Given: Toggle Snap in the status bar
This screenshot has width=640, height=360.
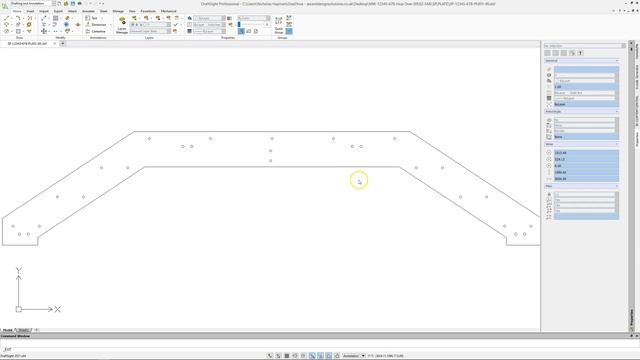Looking at the screenshot, I should point(270,356).
